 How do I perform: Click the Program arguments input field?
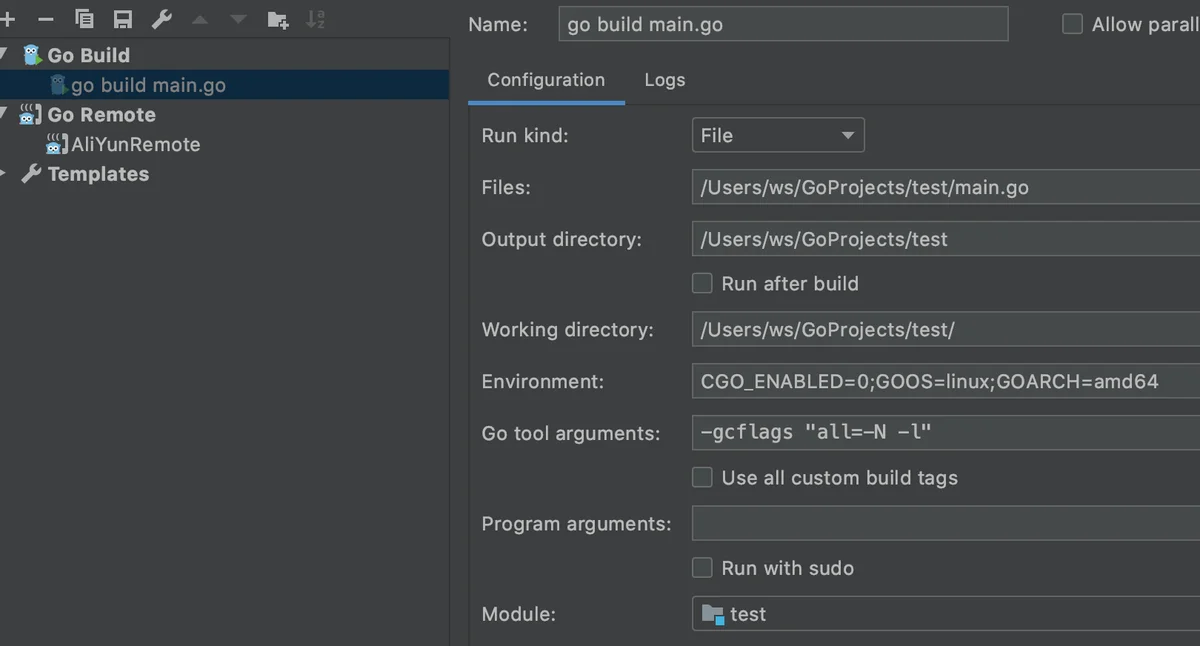(x=945, y=524)
